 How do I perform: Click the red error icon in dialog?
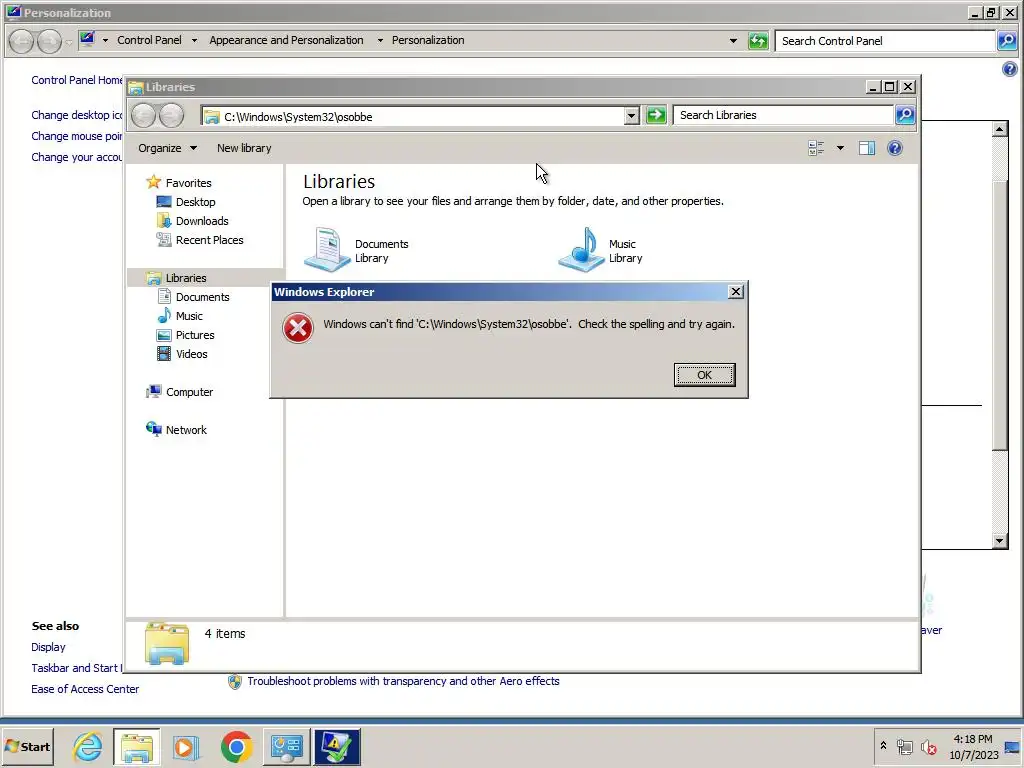tap(298, 328)
